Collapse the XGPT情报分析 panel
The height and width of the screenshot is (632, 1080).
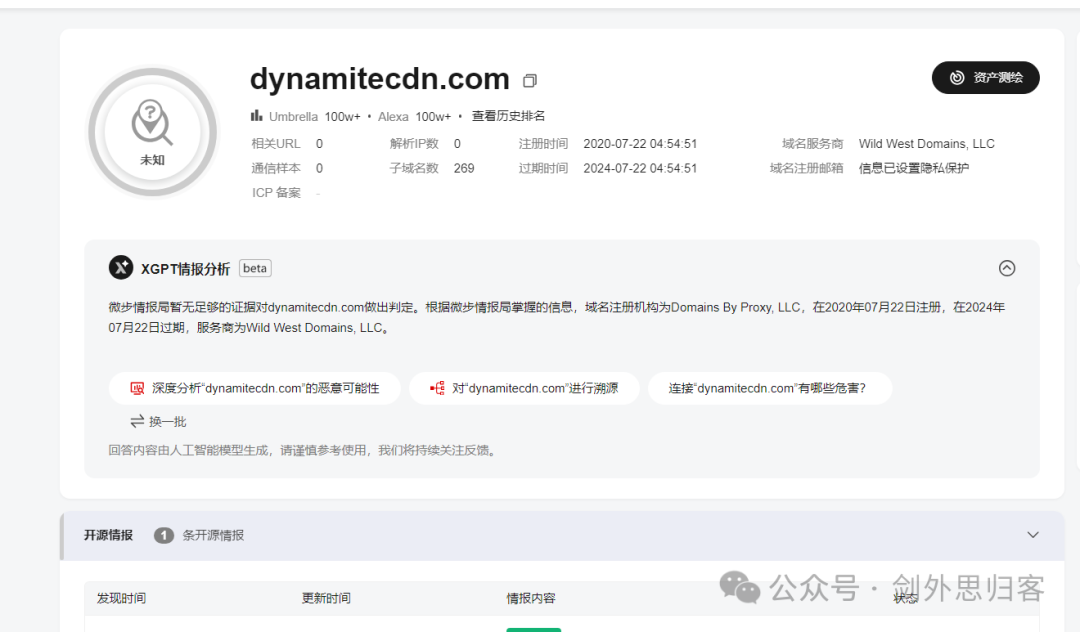(x=1006, y=268)
